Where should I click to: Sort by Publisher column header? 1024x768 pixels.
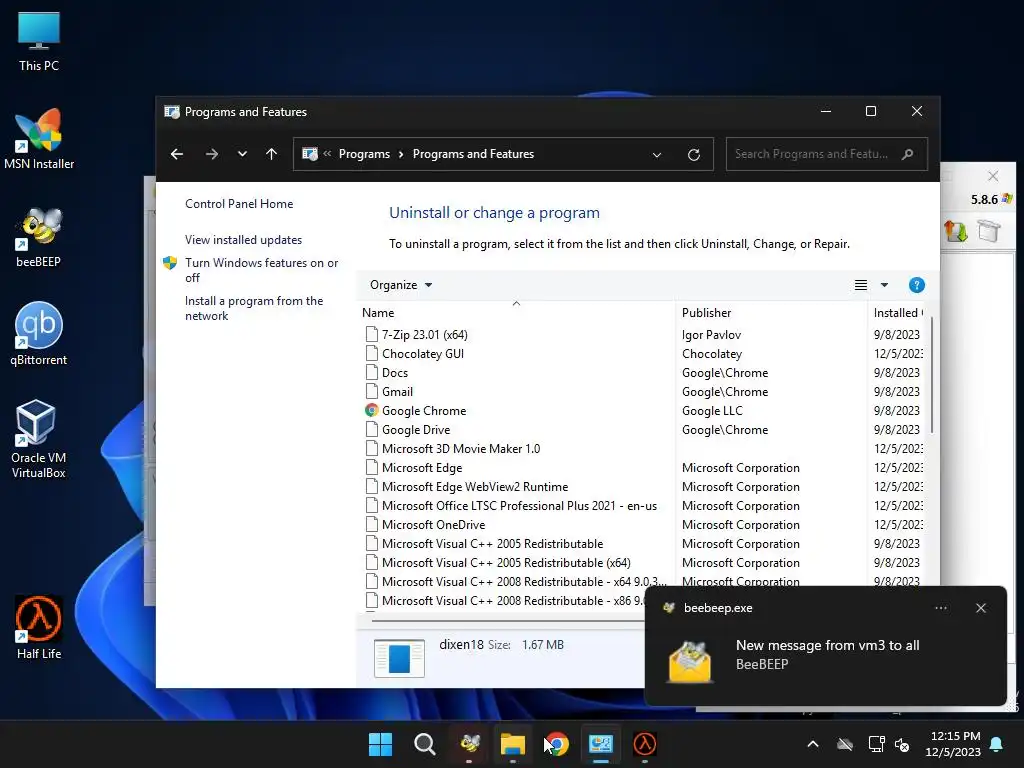771,313
